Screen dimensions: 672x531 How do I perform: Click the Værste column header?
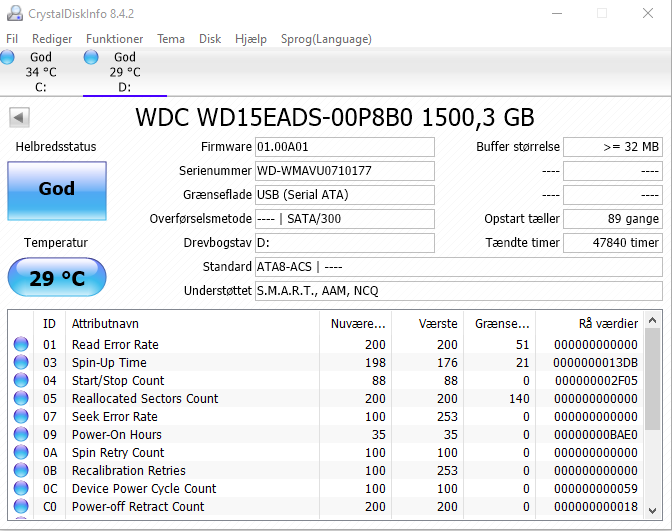[x=427, y=324]
